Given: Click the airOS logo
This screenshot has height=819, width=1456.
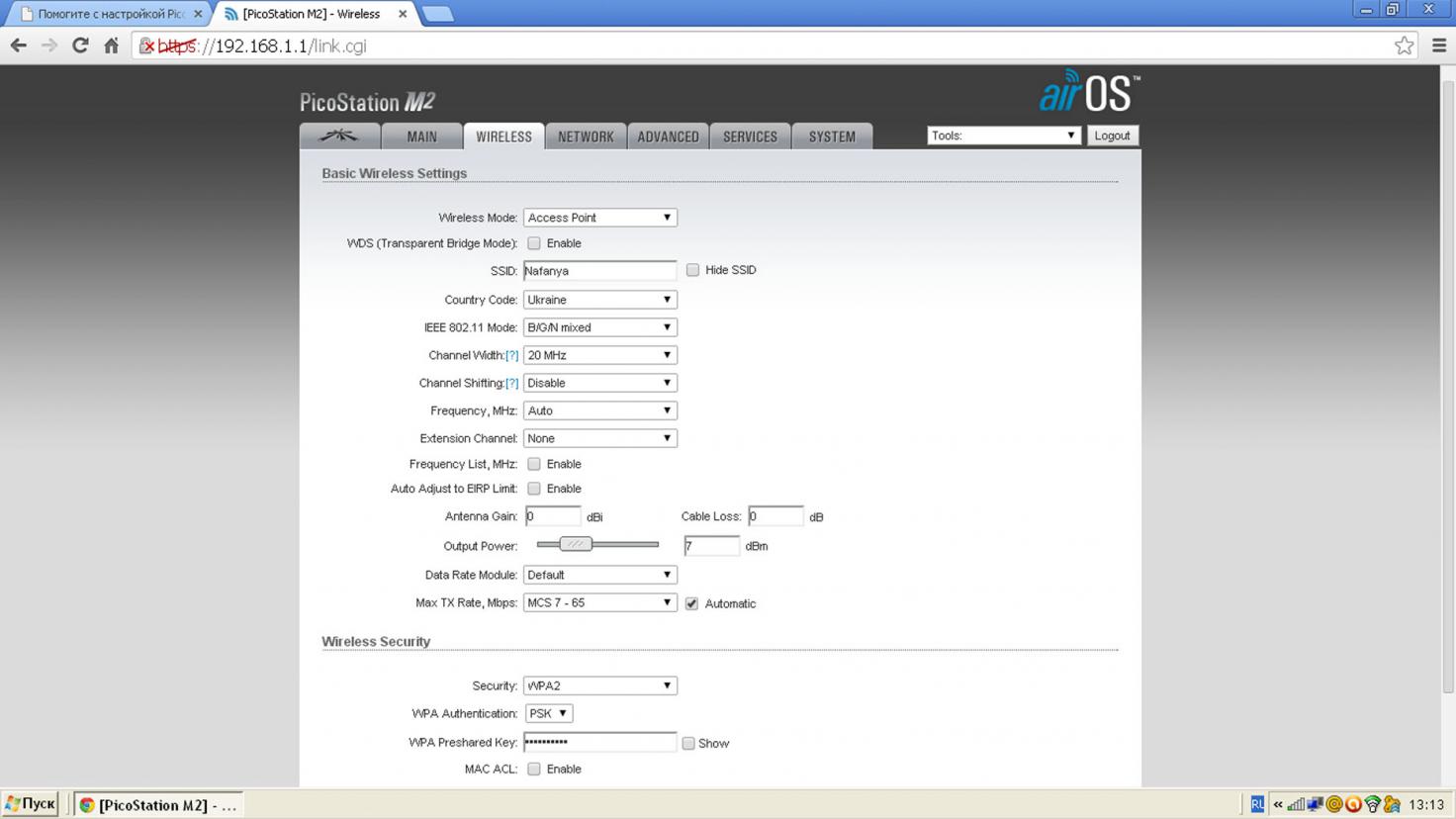Looking at the screenshot, I should click(x=1089, y=92).
